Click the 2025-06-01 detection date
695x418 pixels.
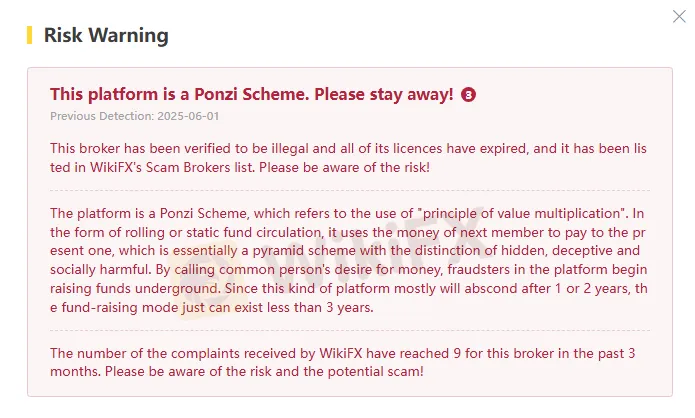(160, 115)
